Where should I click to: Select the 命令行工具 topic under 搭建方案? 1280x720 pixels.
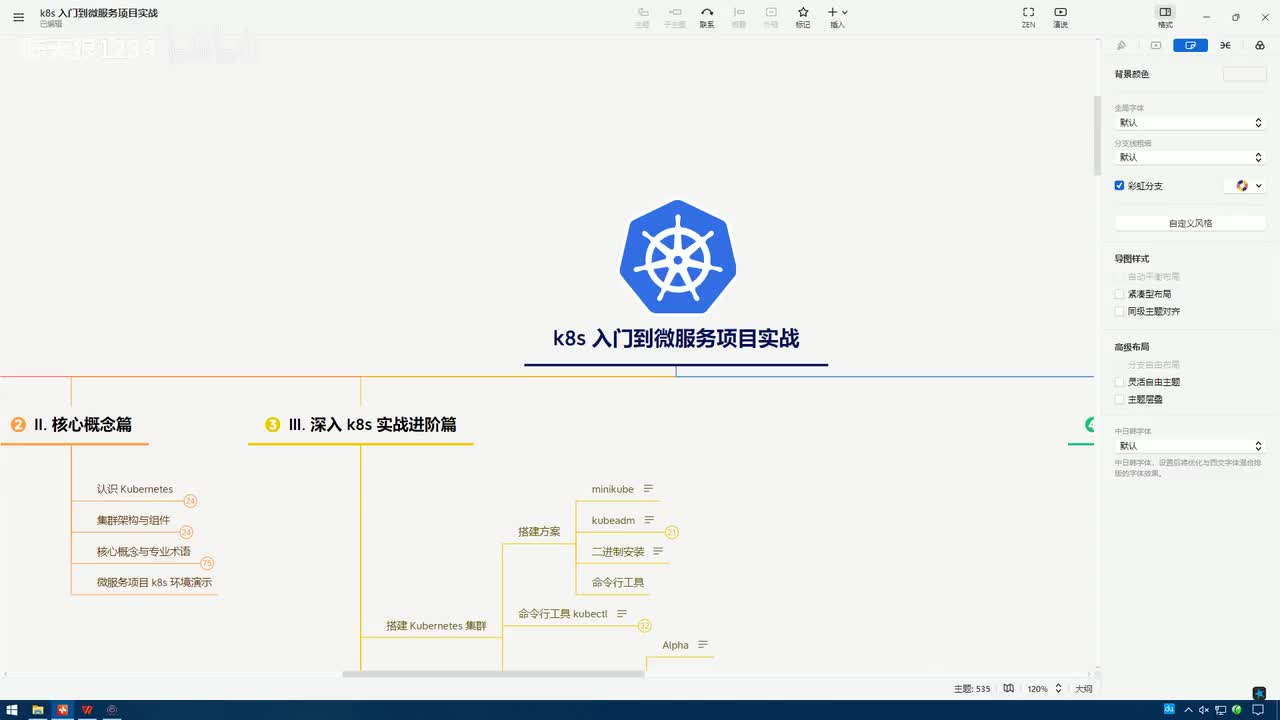tap(618, 582)
